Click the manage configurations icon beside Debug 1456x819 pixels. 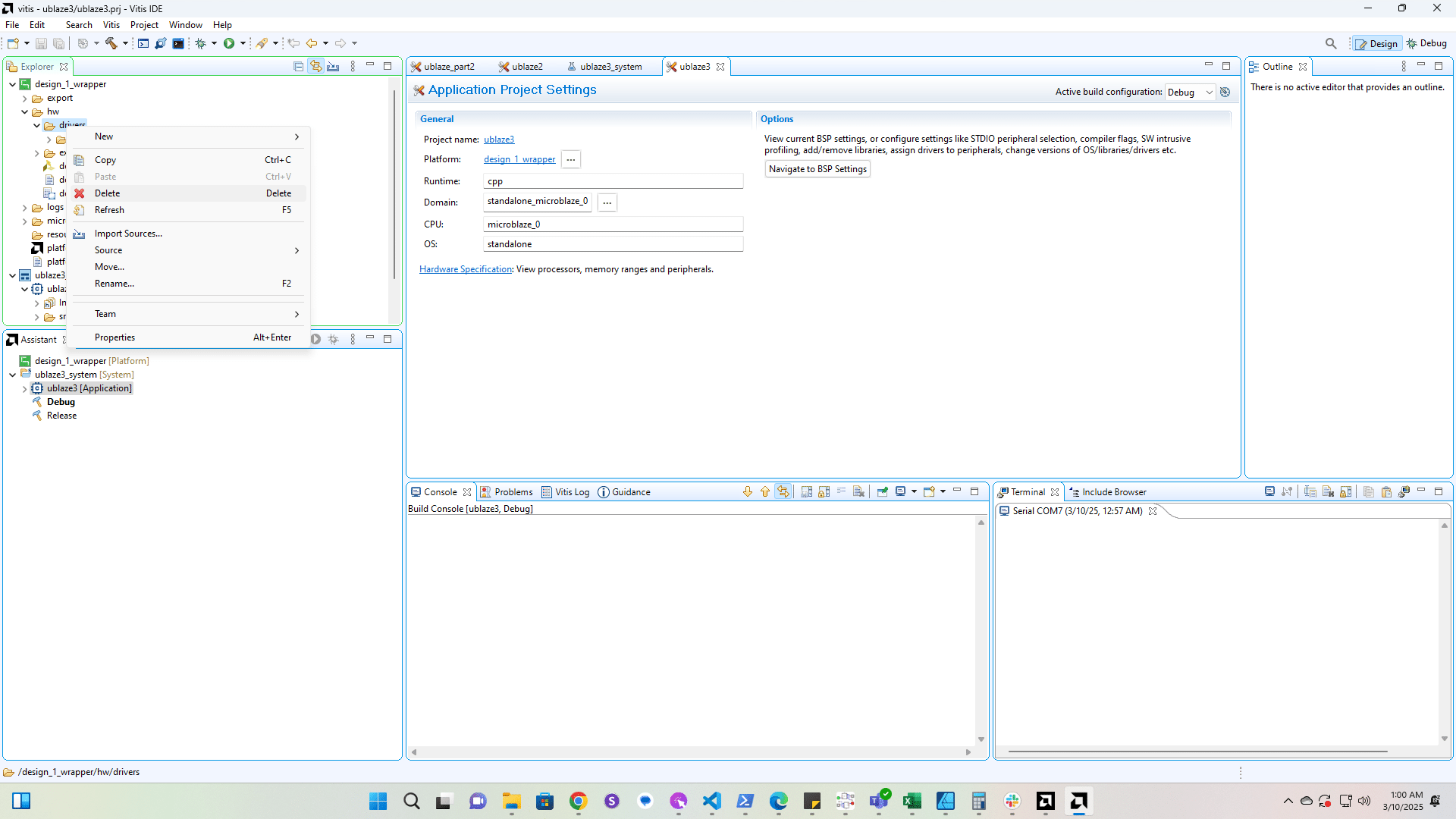click(x=1225, y=92)
